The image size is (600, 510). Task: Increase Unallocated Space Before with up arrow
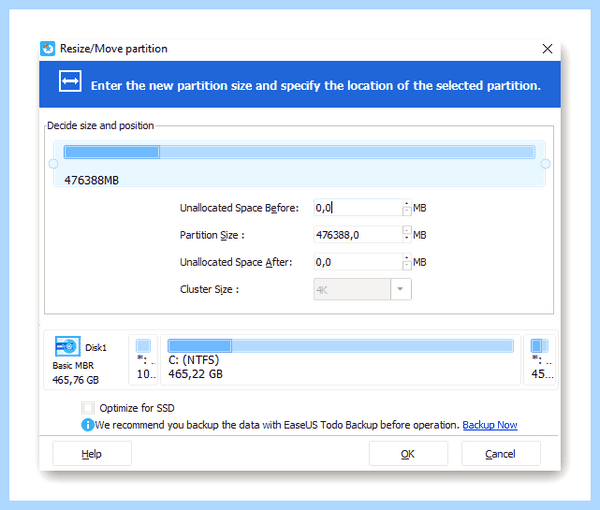pyautogui.click(x=407, y=204)
